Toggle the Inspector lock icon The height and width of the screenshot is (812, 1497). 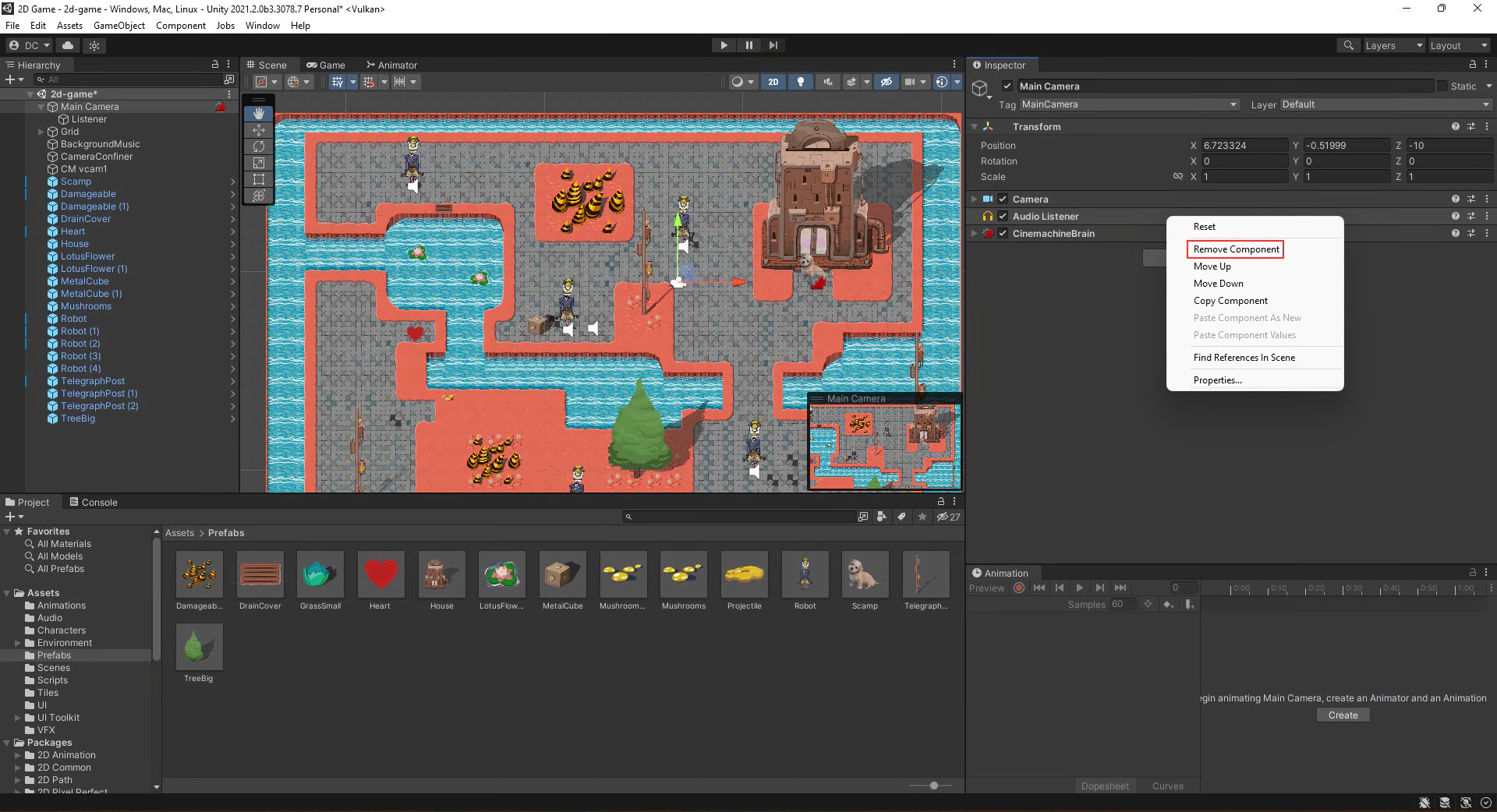coord(1472,65)
